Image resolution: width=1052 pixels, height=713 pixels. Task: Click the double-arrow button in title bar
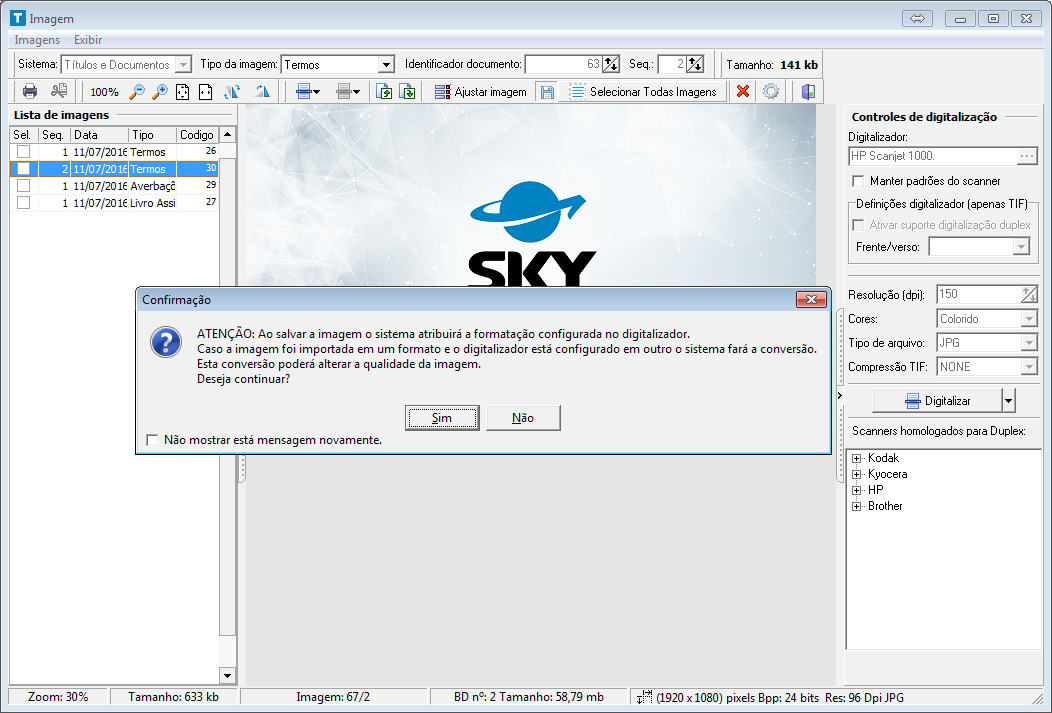(x=917, y=19)
